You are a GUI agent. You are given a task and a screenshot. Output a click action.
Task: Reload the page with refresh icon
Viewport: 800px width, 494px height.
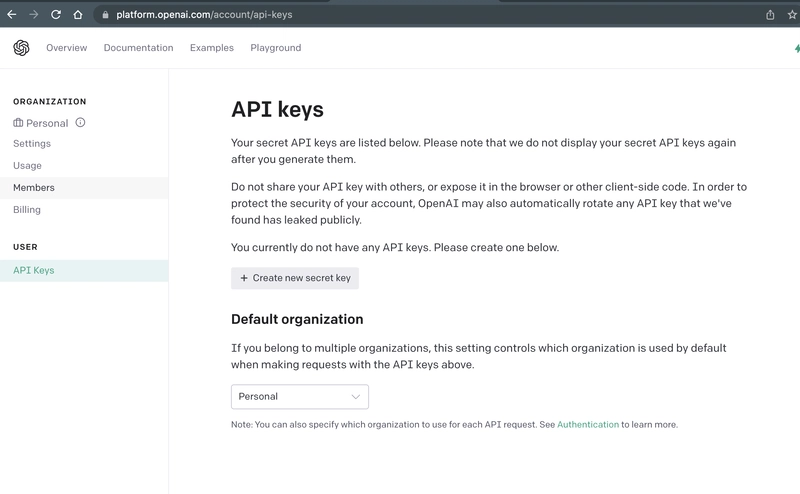[x=56, y=15]
